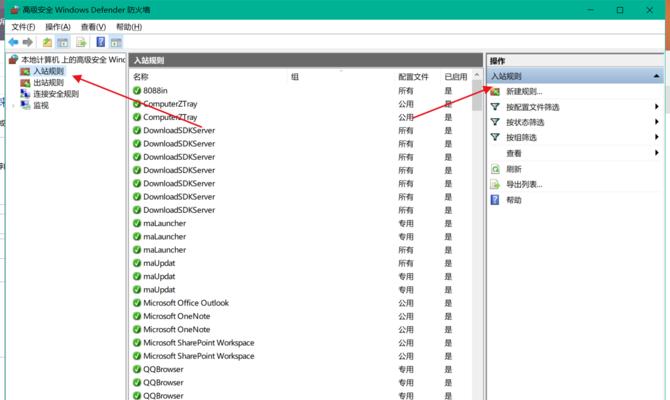670x400 pixels.
Task: Toggle the console tree pane toolbar icon
Action: (x=63, y=42)
